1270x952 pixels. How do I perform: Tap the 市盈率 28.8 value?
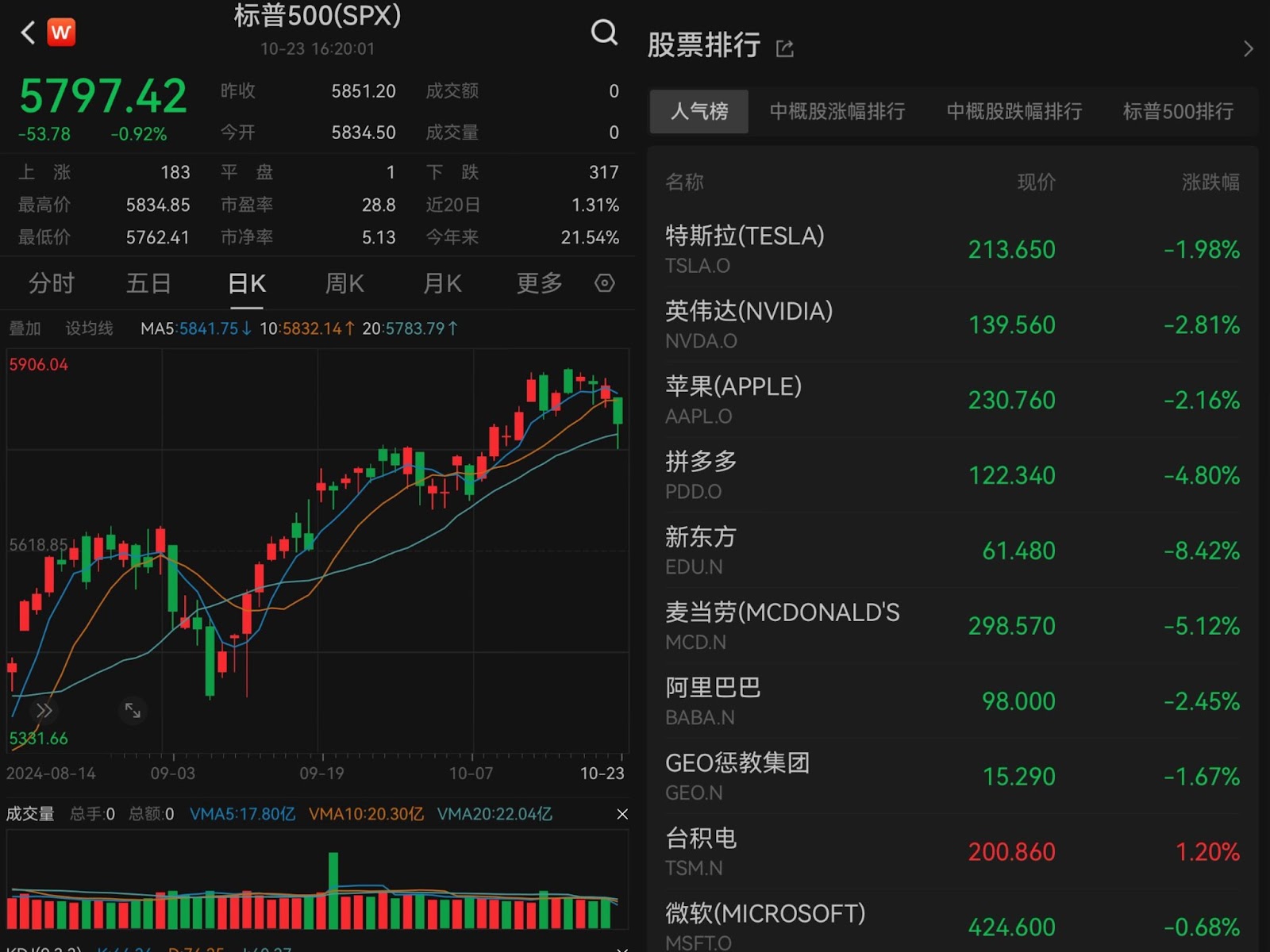click(x=379, y=205)
